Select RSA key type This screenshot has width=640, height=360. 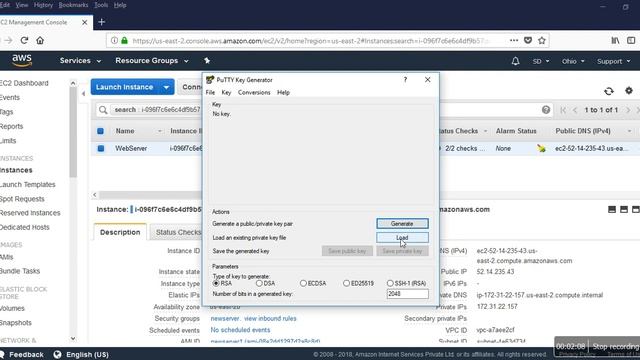[216, 283]
